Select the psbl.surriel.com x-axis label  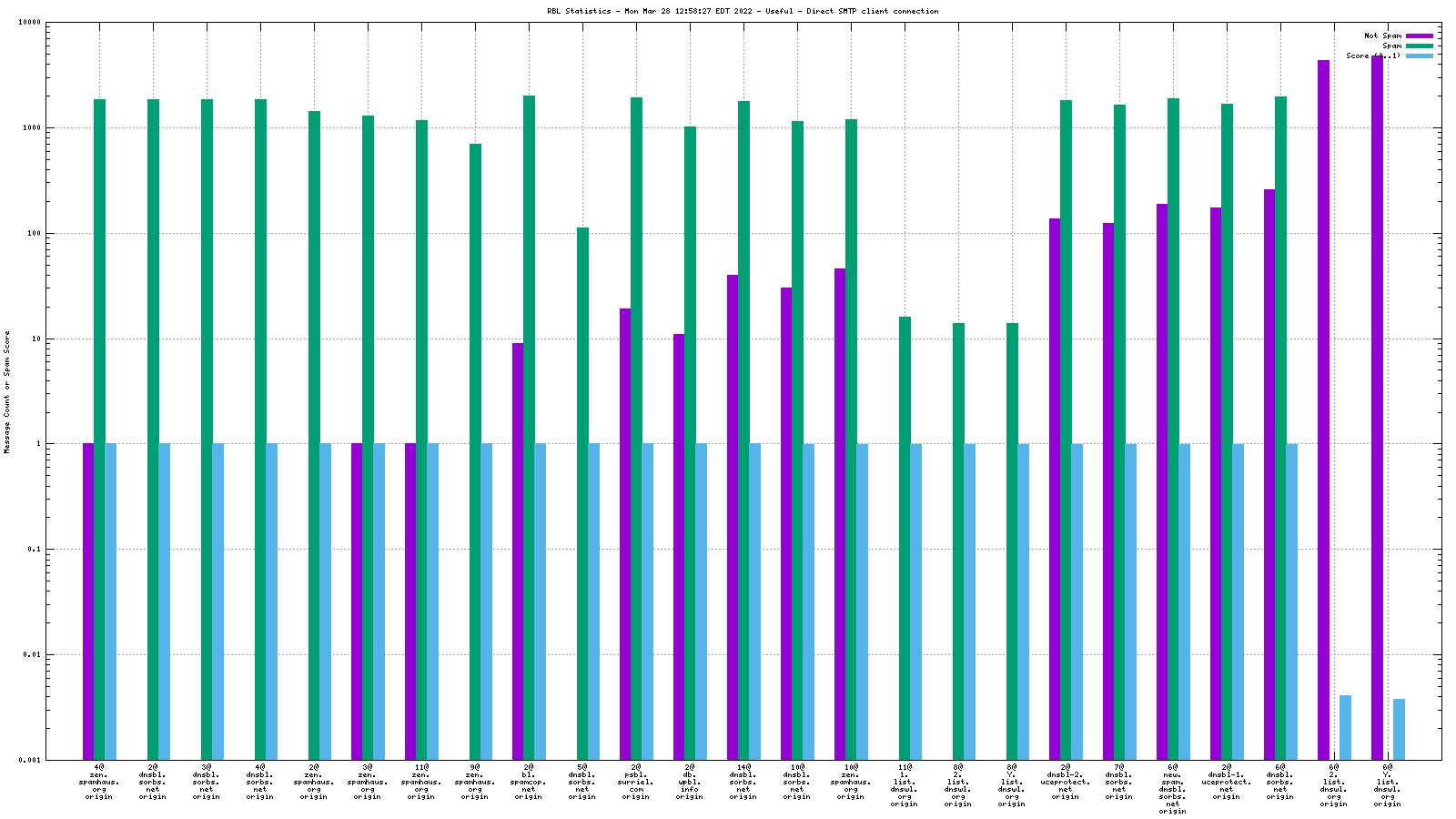(x=635, y=782)
